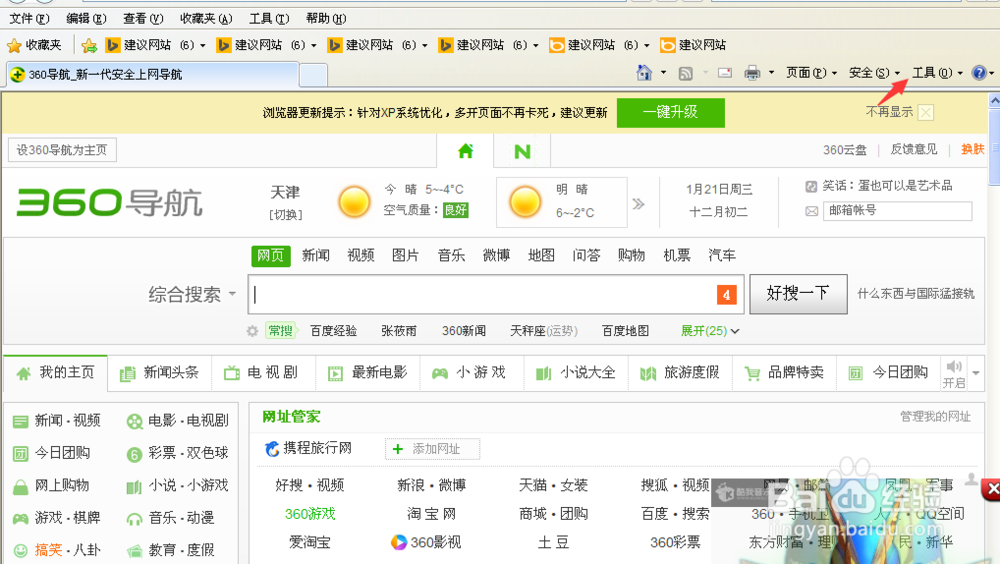Viewport: 1000px width, 564px height.
Task: Click the 360导航 logo
Action: pyautogui.click(x=109, y=202)
